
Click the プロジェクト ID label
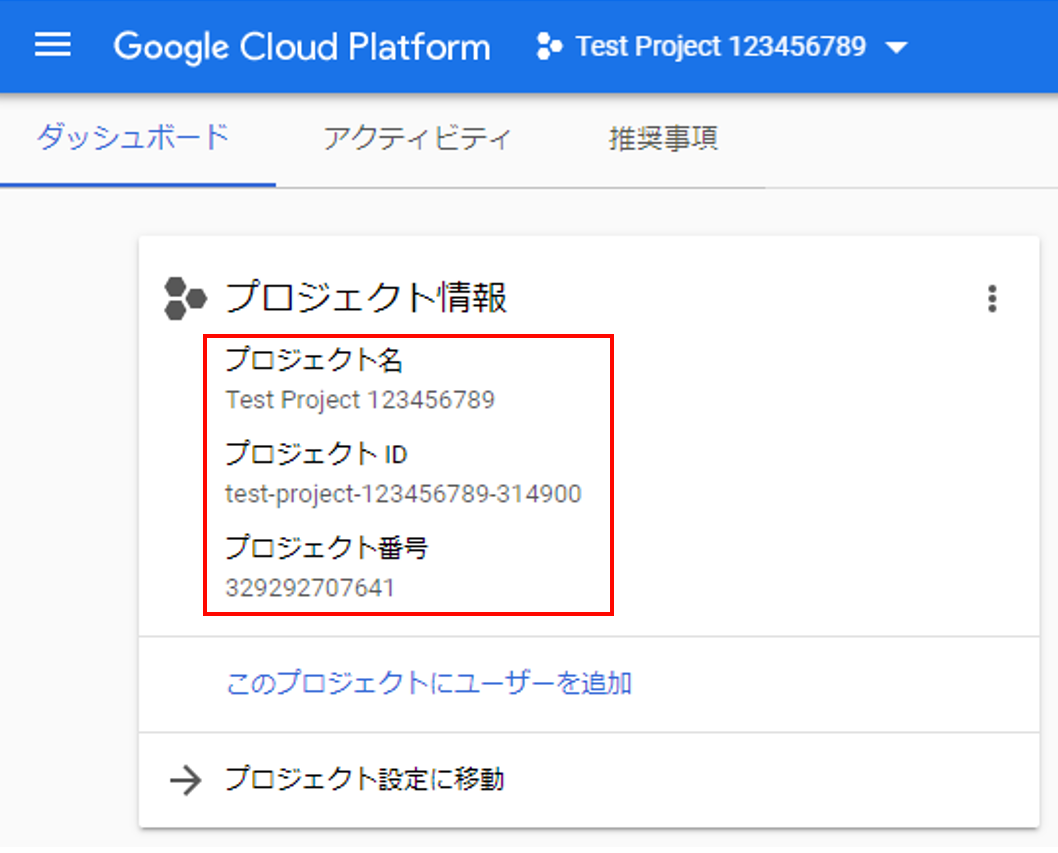(316, 454)
